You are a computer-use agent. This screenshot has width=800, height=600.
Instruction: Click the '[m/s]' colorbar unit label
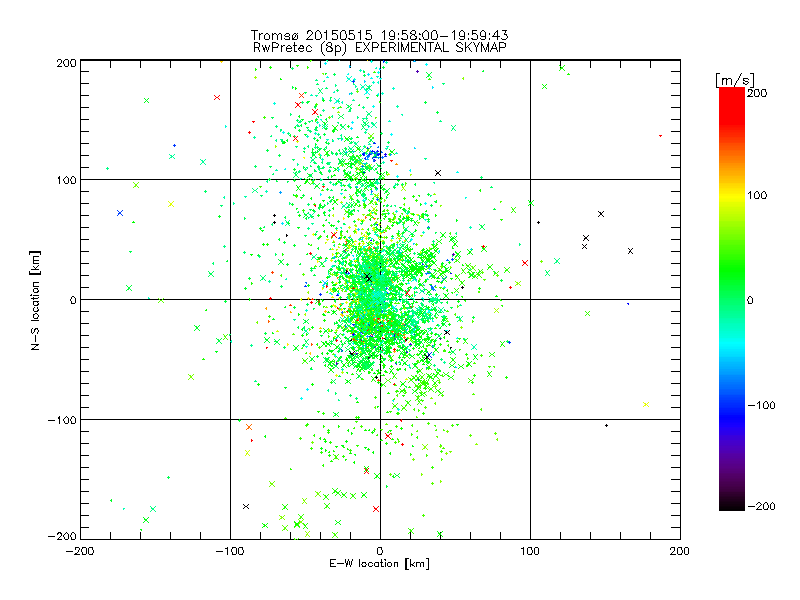click(x=735, y=80)
